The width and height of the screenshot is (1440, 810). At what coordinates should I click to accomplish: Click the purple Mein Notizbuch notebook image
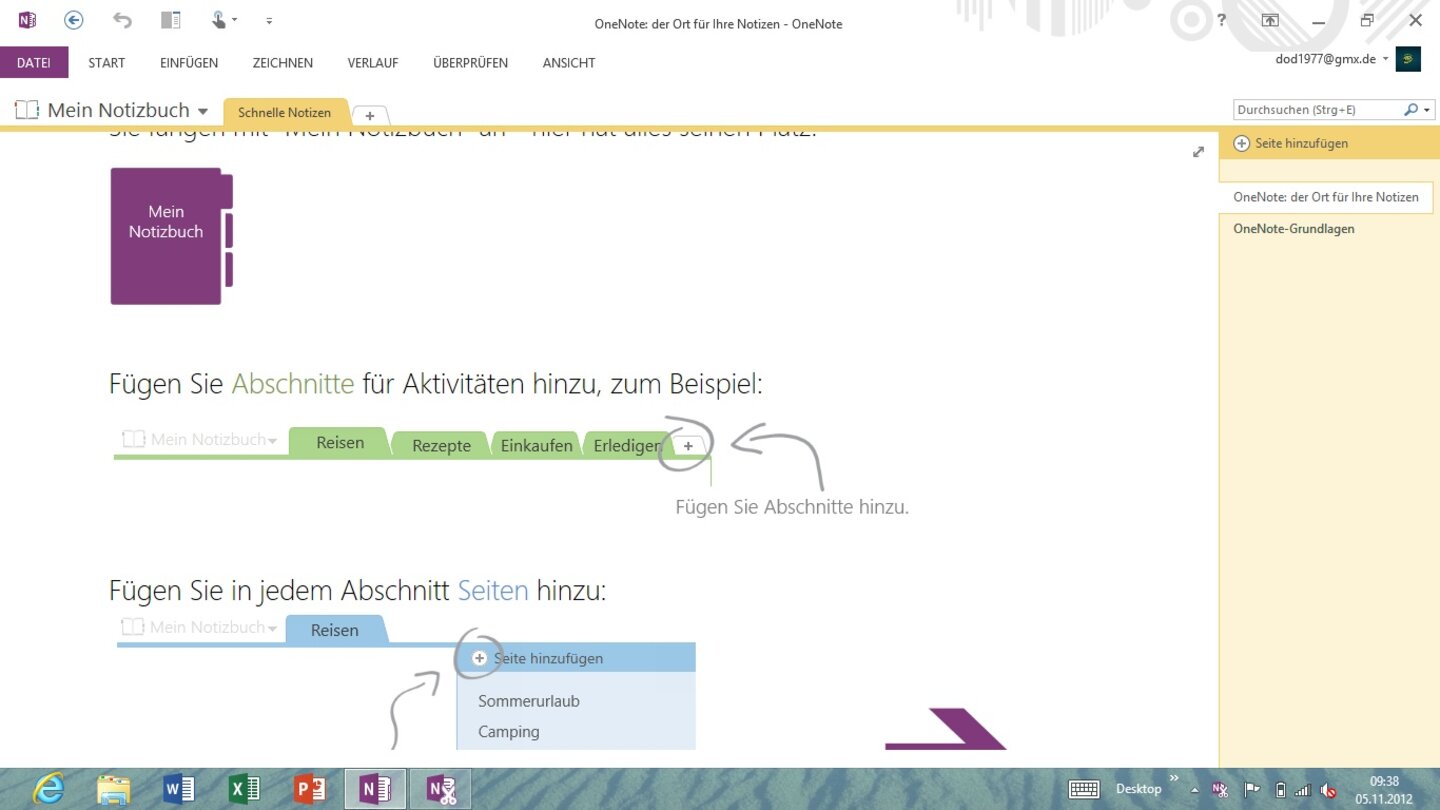pyautogui.click(x=171, y=236)
